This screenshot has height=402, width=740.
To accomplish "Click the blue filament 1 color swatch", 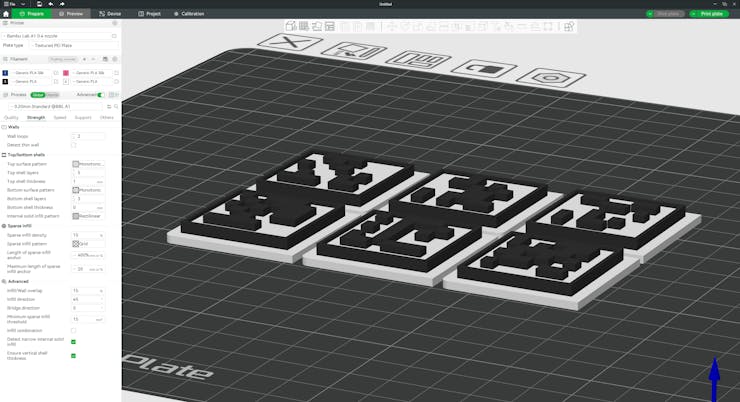I will click(x=5, y=73).
